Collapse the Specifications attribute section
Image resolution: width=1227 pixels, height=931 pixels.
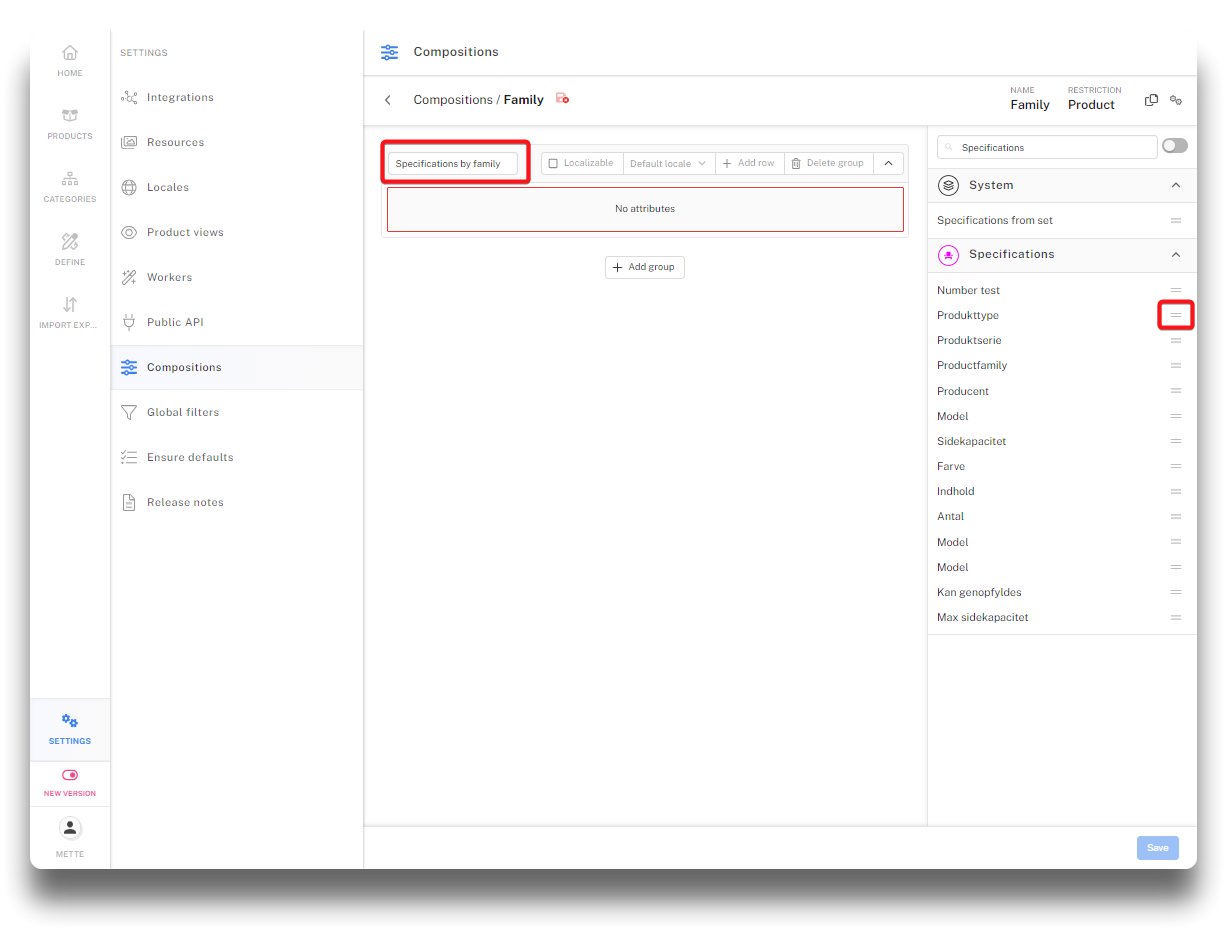click(1176, 255)
